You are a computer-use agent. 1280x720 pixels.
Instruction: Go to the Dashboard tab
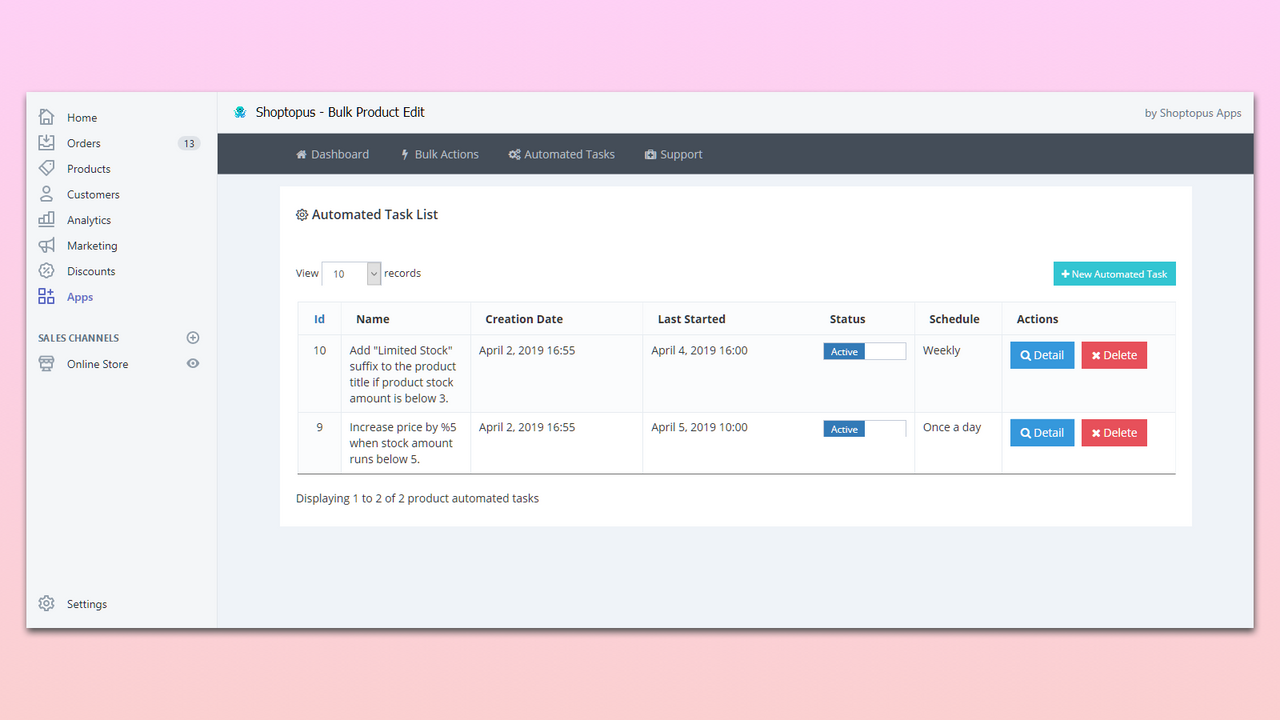332,154
